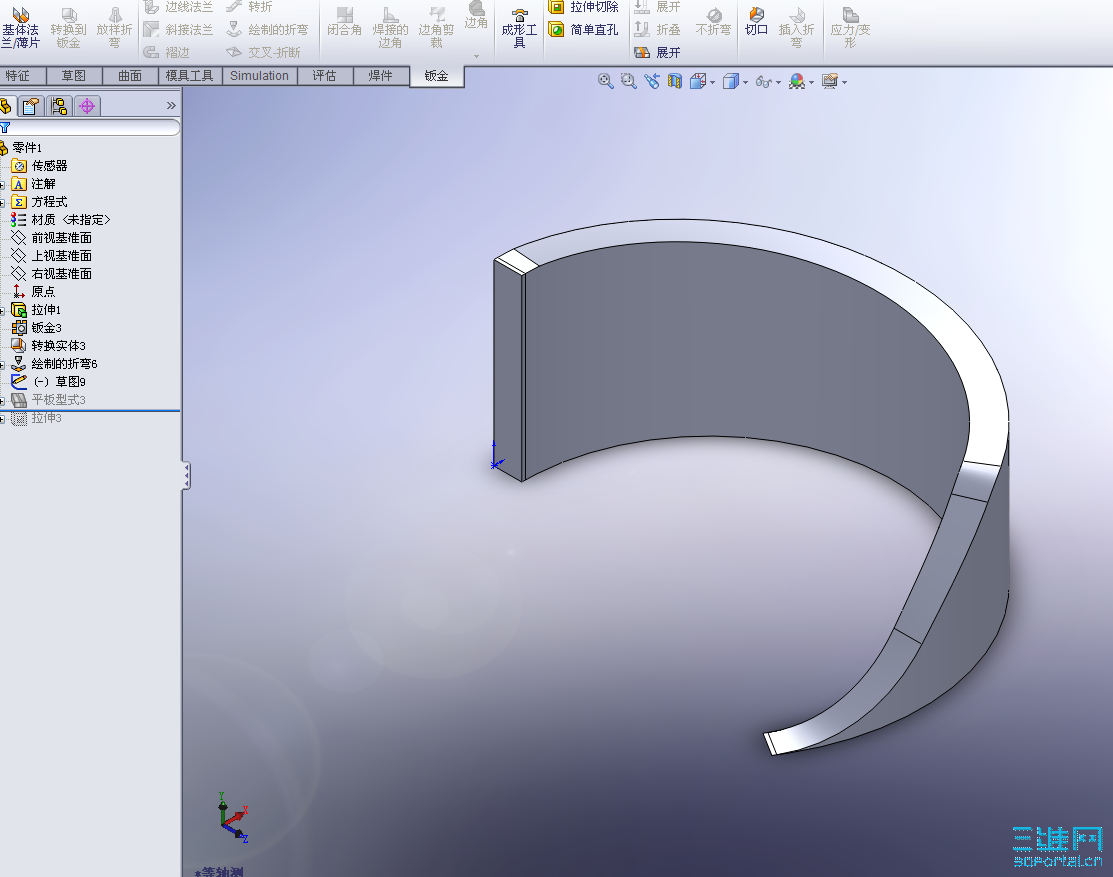Select the 钣金 (Sheet Metal) tab

coord(437,76)
